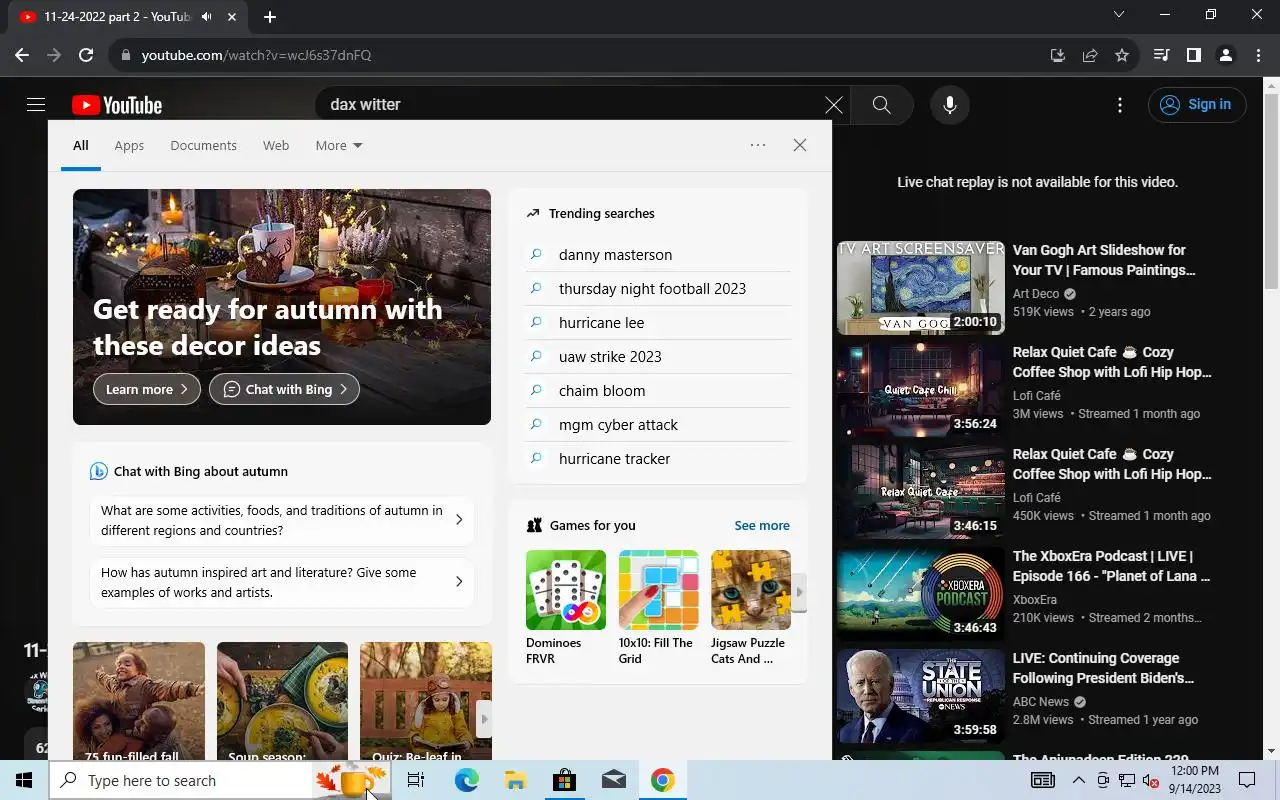Open Chrome install app icon
This screenshot has height=800, width=1280.
1058,55
